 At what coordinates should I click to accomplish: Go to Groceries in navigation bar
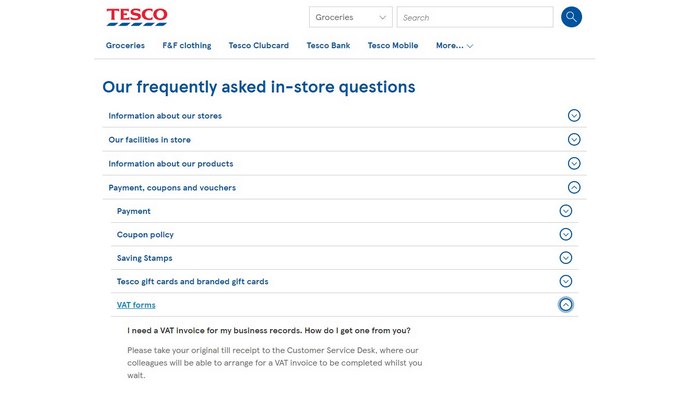(x=125, y=45)
